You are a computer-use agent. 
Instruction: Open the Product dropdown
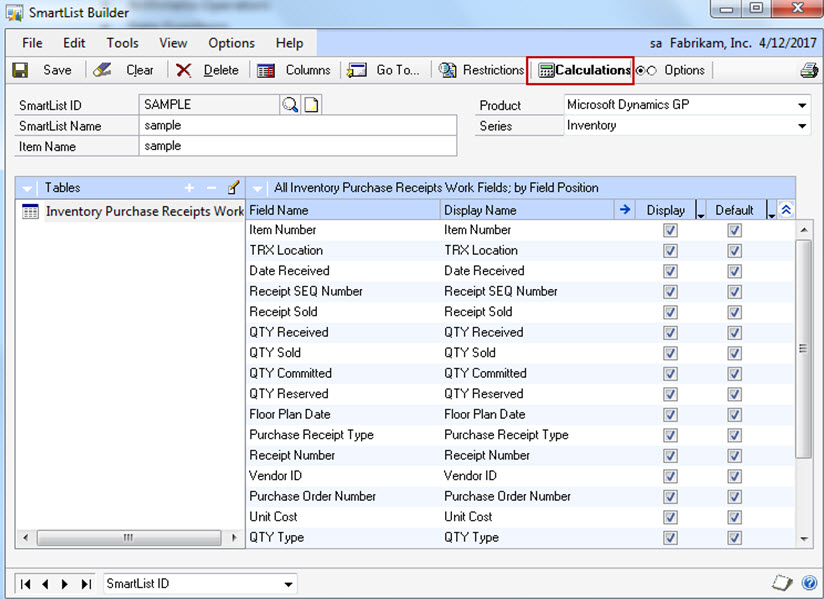pyautogui.click(x=803, y=104)
